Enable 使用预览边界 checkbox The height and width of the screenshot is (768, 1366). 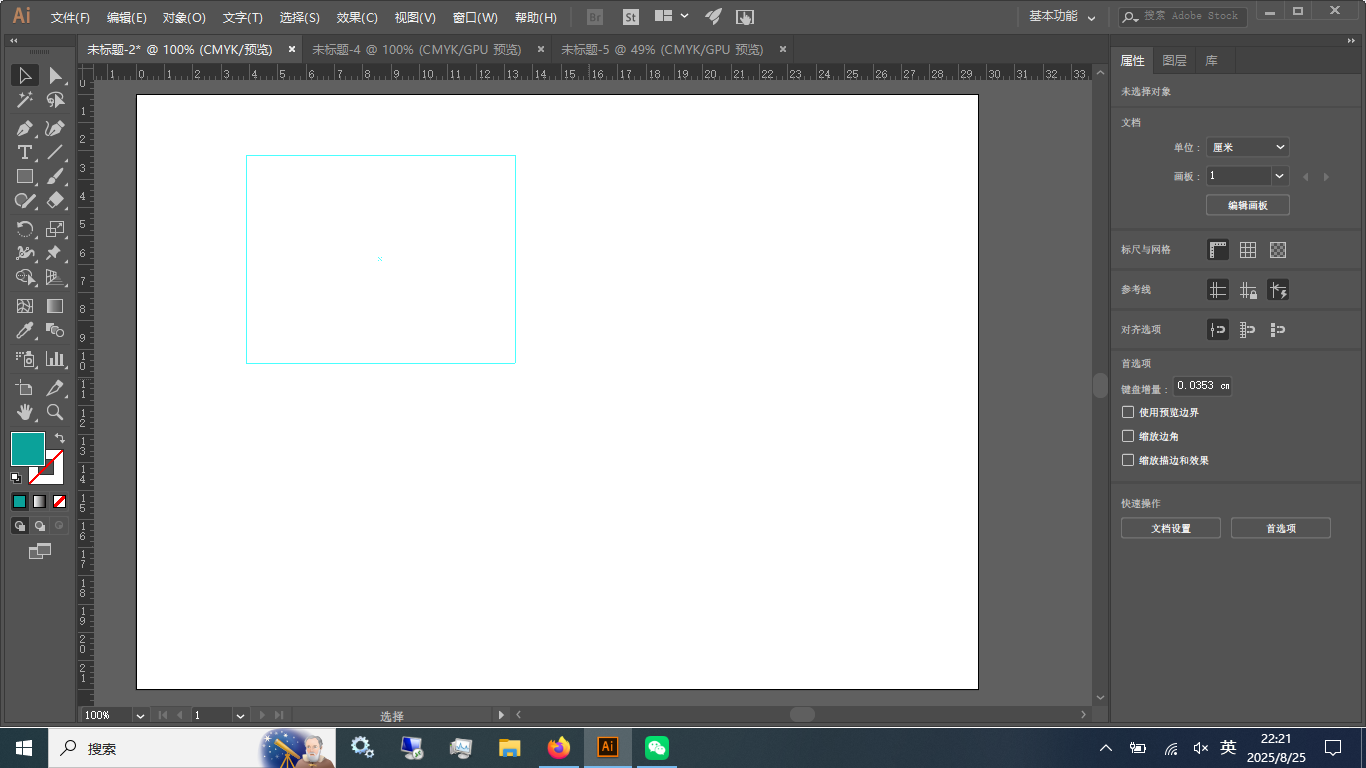[x=1128, y=412]
